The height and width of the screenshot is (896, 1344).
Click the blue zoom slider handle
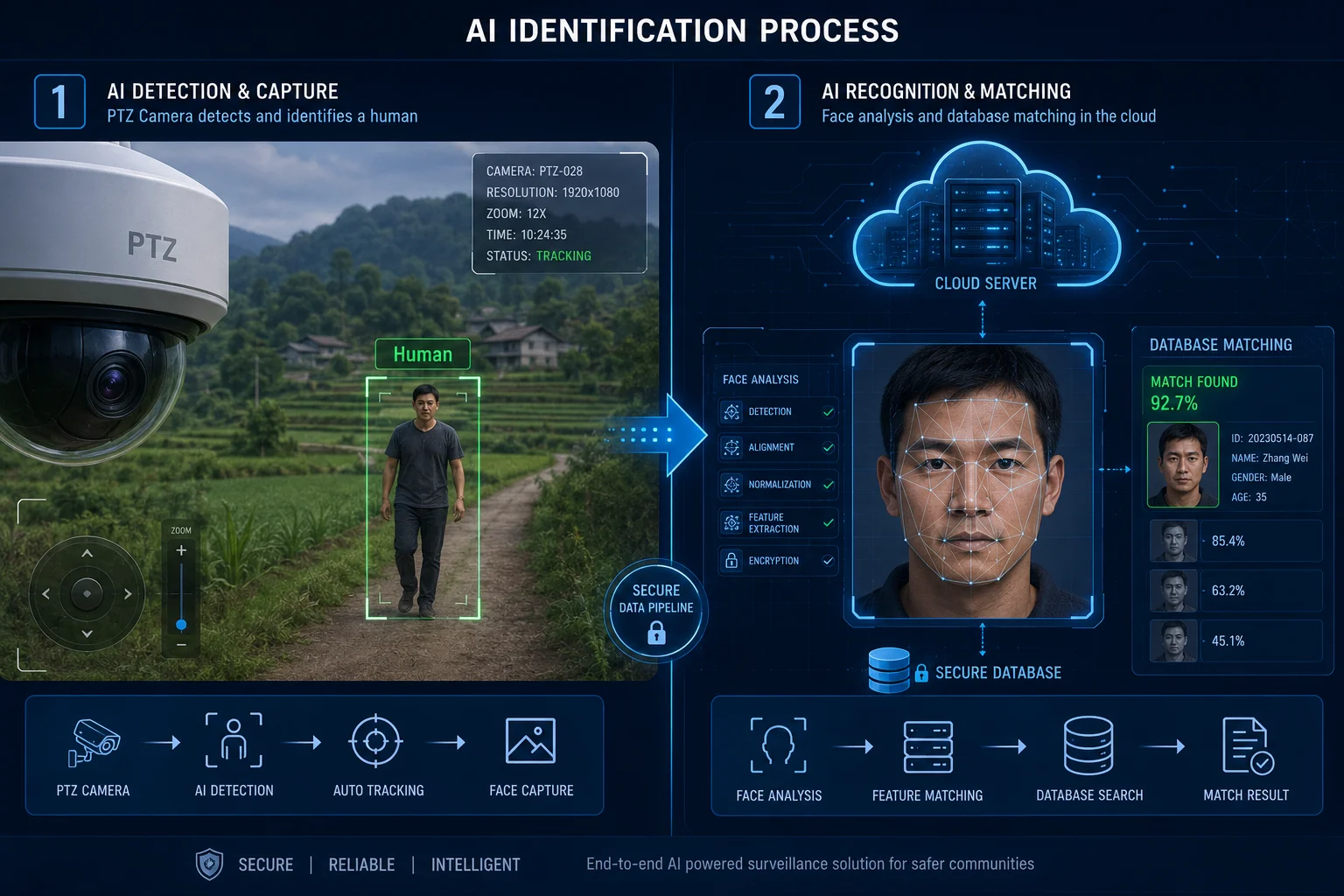181,625
